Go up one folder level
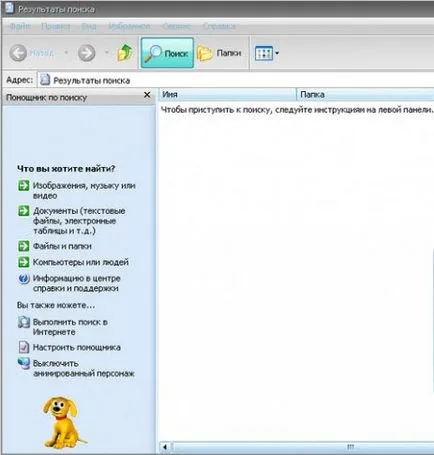 coord(125,52)
